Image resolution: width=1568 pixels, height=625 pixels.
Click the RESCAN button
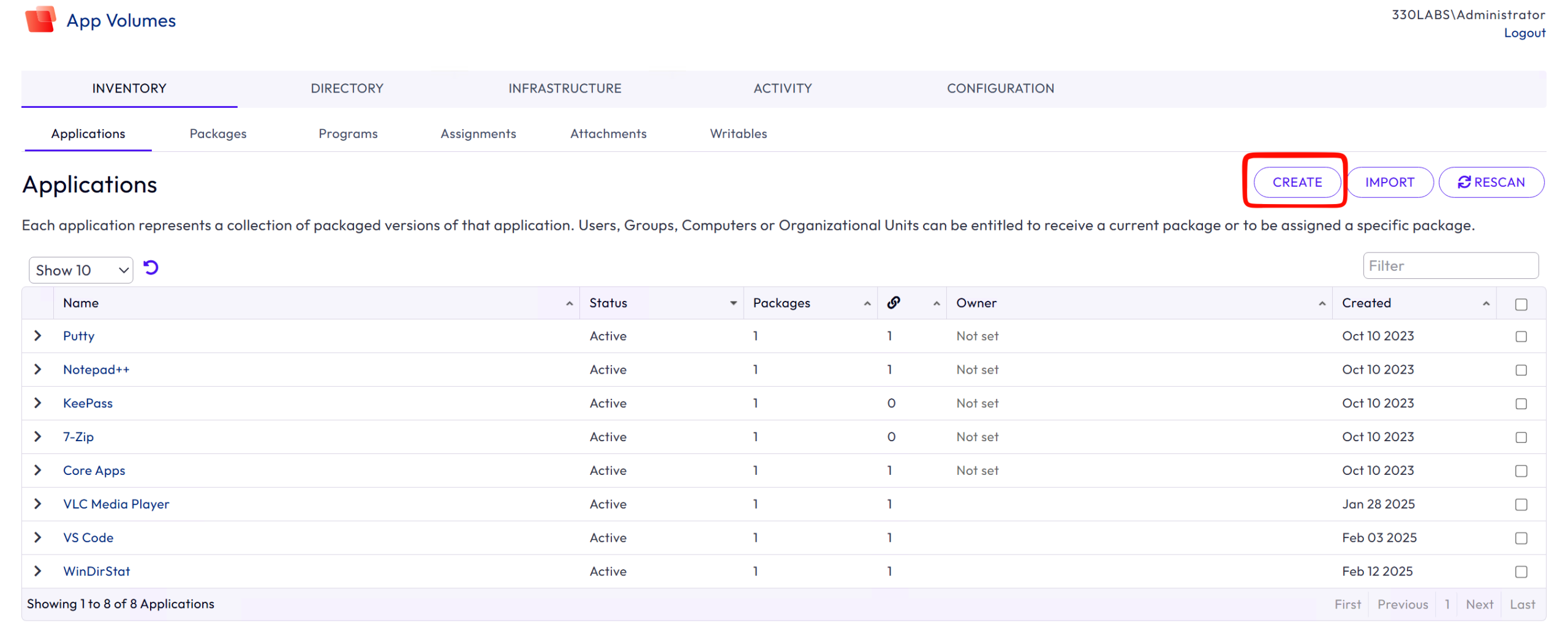1491,183
